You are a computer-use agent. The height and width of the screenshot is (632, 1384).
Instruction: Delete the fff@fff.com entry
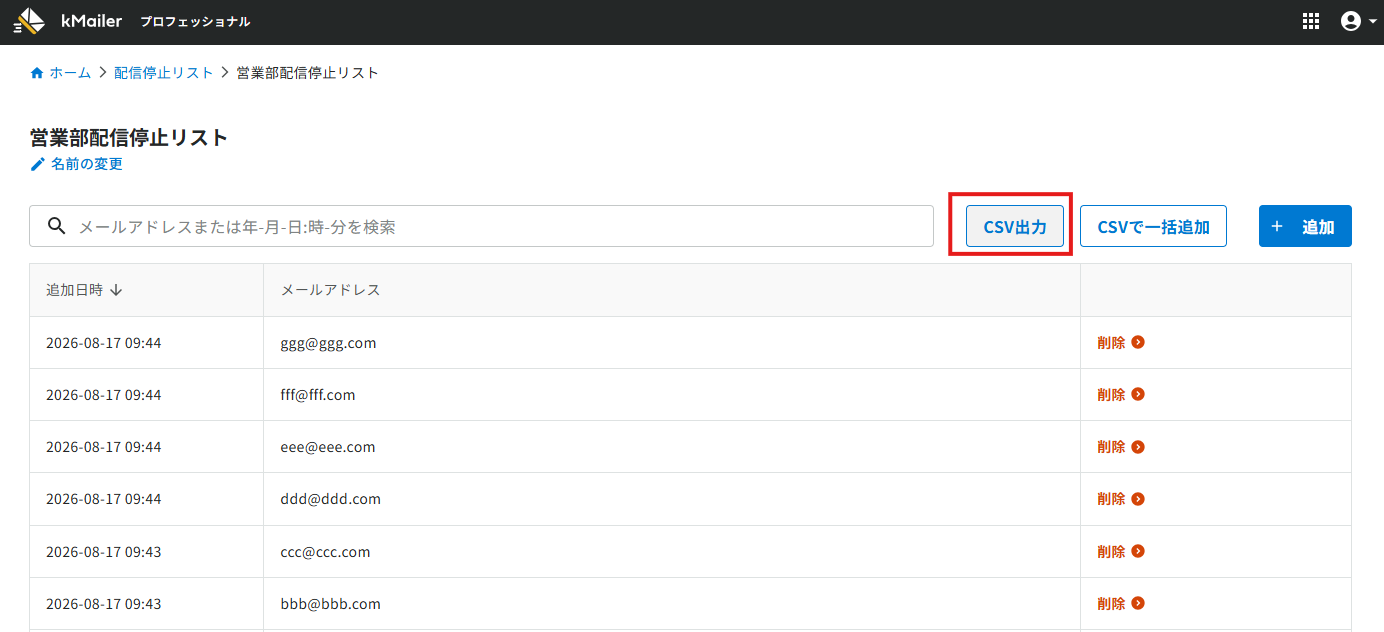[1120, 395]
